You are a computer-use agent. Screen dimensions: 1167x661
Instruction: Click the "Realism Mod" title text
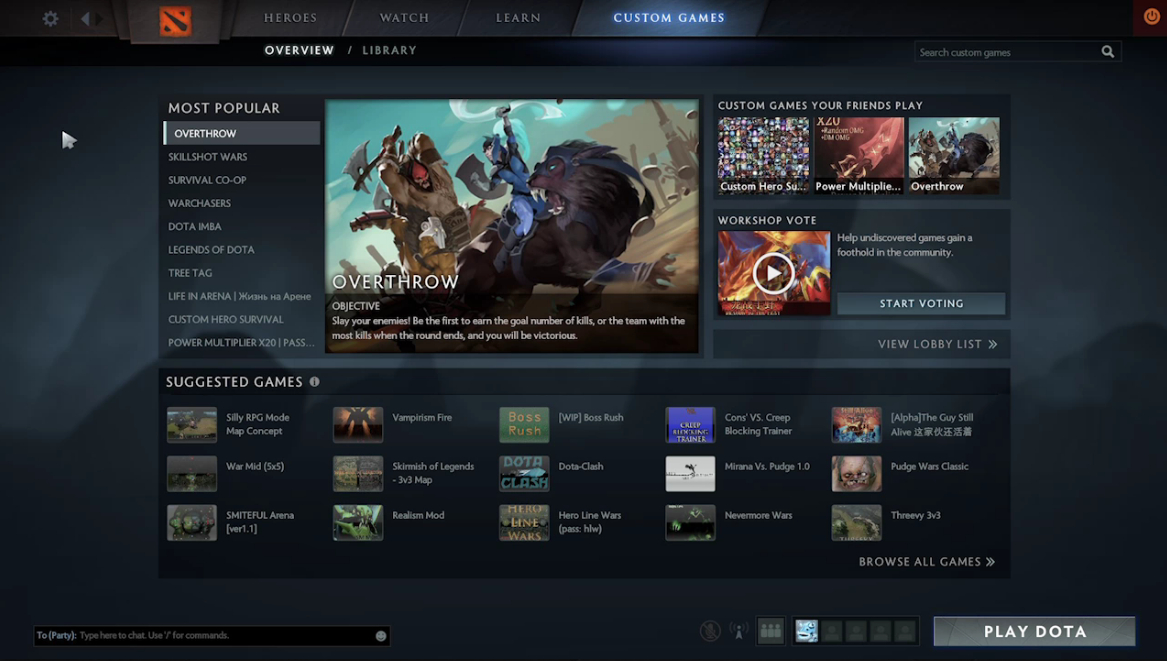tap(418, 515)
